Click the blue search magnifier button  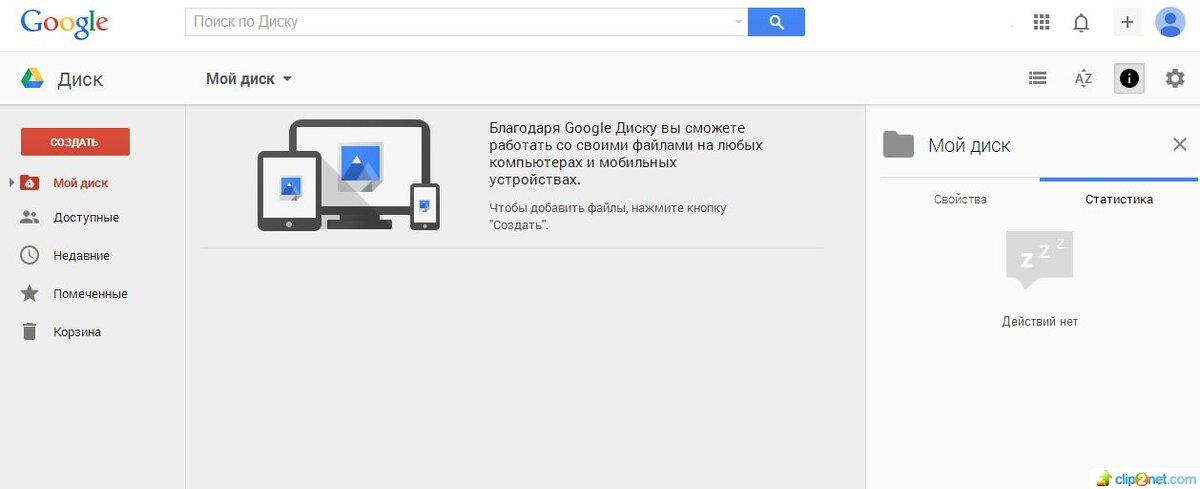tap(776, 21)
